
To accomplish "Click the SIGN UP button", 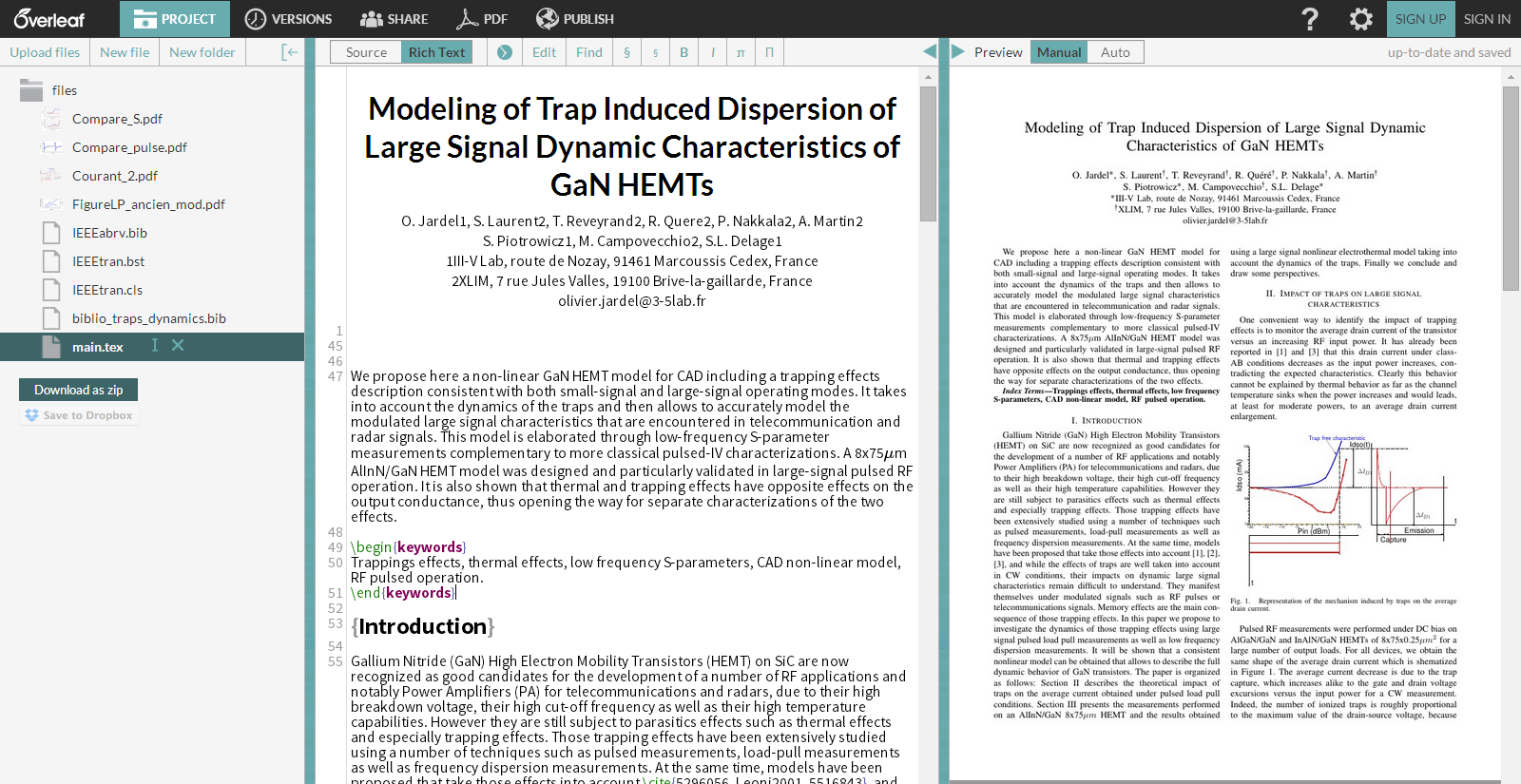I will [x=1420, y=19].
